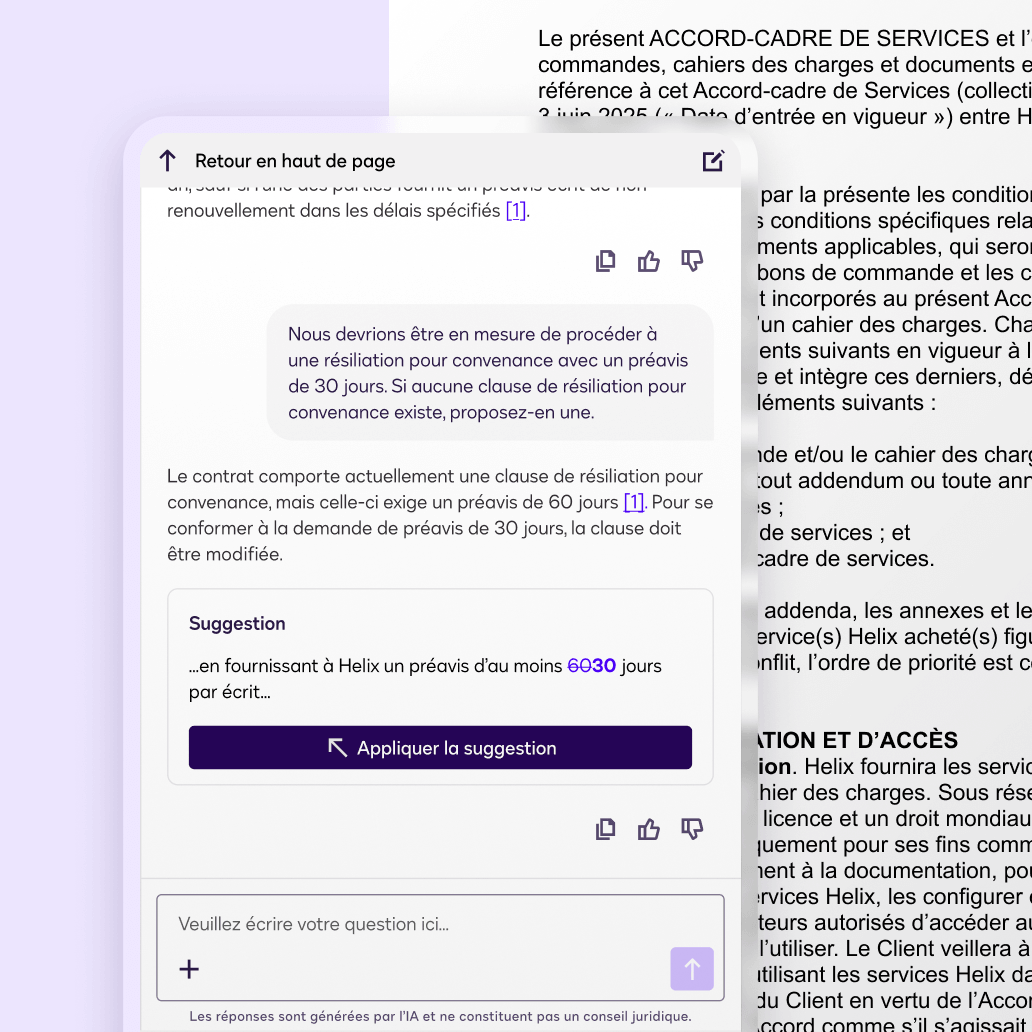Click the send arrow to submit a question
The height and width of the screenshot is (1032, 1032).
[691, 968]
